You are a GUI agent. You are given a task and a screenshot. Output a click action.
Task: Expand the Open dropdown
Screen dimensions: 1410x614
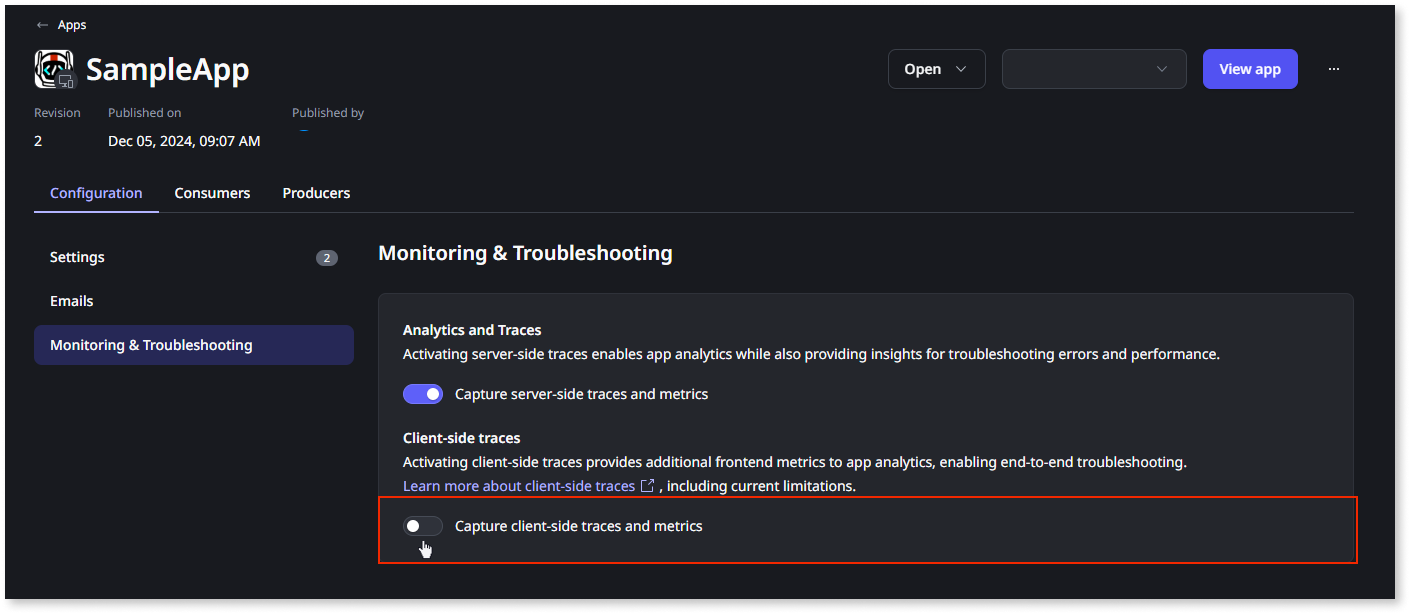pos(936,69)
